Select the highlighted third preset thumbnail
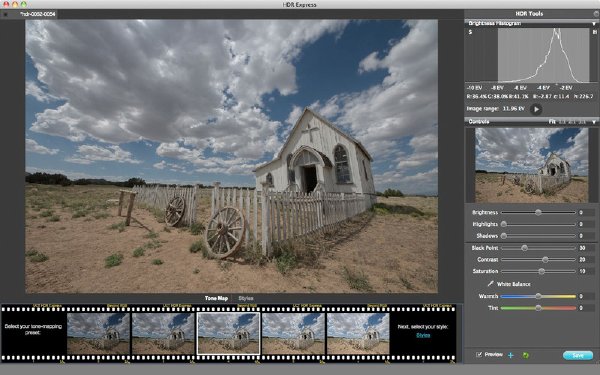Image resolution: width=600 pixels, height=375 pixels. 228,334
